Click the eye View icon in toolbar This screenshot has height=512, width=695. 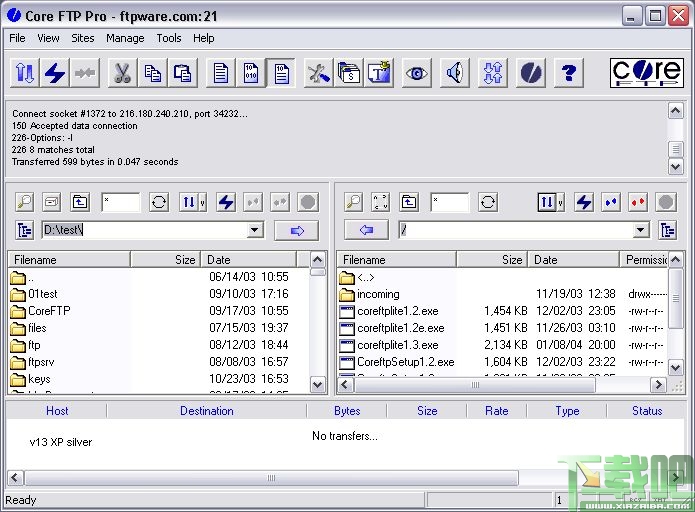point(416,73)
